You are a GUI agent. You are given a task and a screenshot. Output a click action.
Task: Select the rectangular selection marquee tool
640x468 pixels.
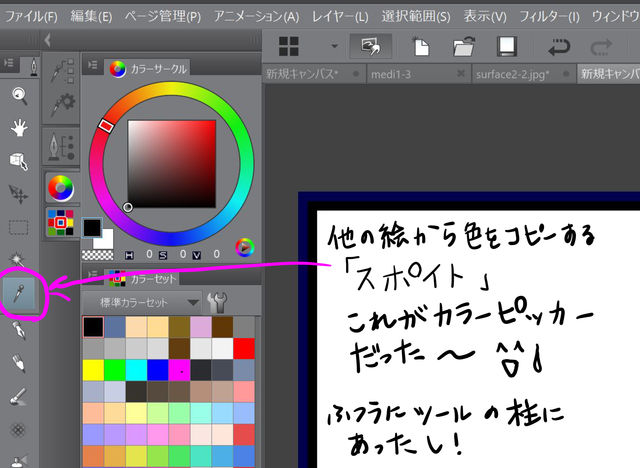tap(19, 227)
